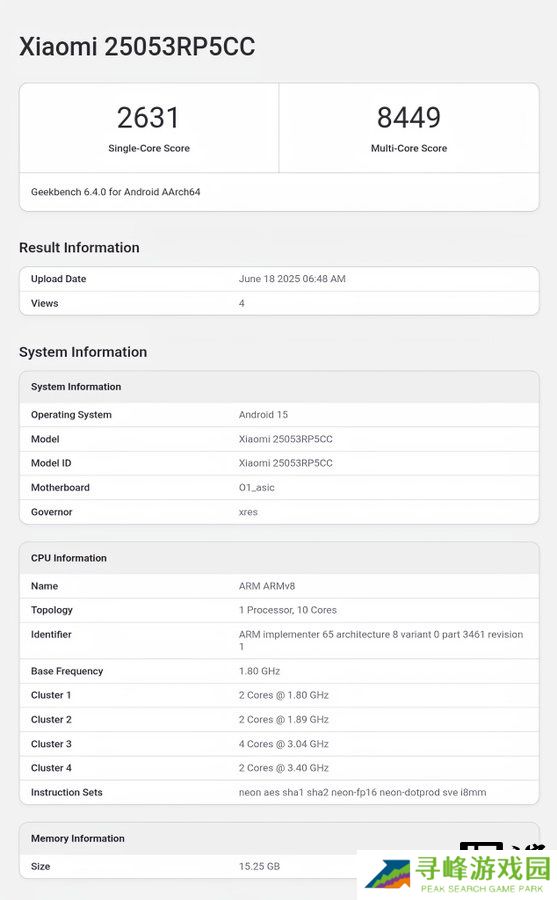Click the Result Information heading
The image size is (557, 900).
79,247
